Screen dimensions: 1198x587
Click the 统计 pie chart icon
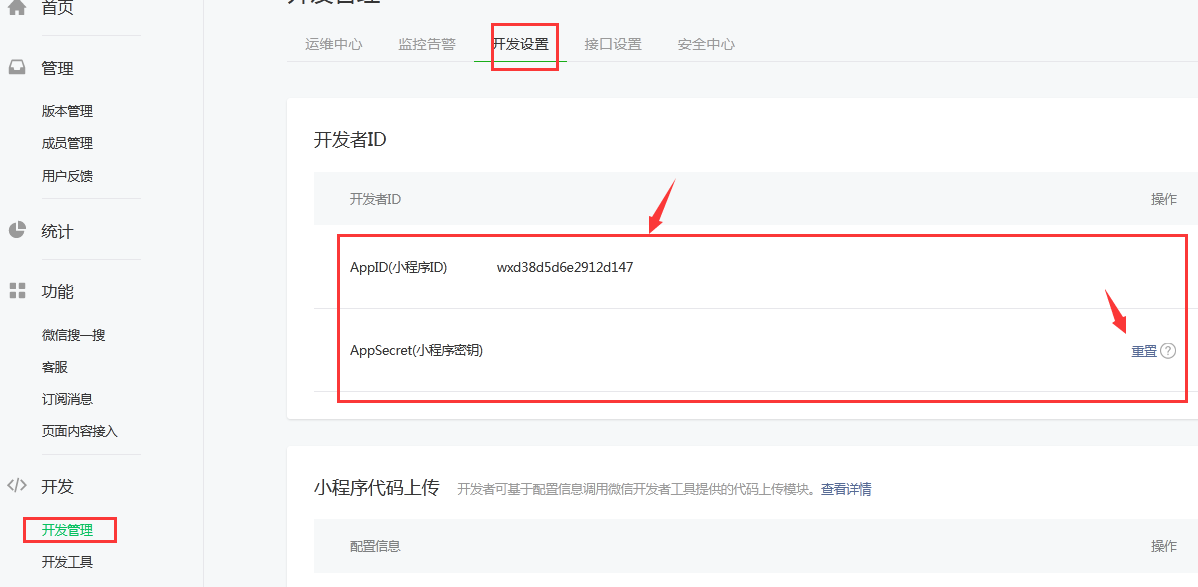17,230
